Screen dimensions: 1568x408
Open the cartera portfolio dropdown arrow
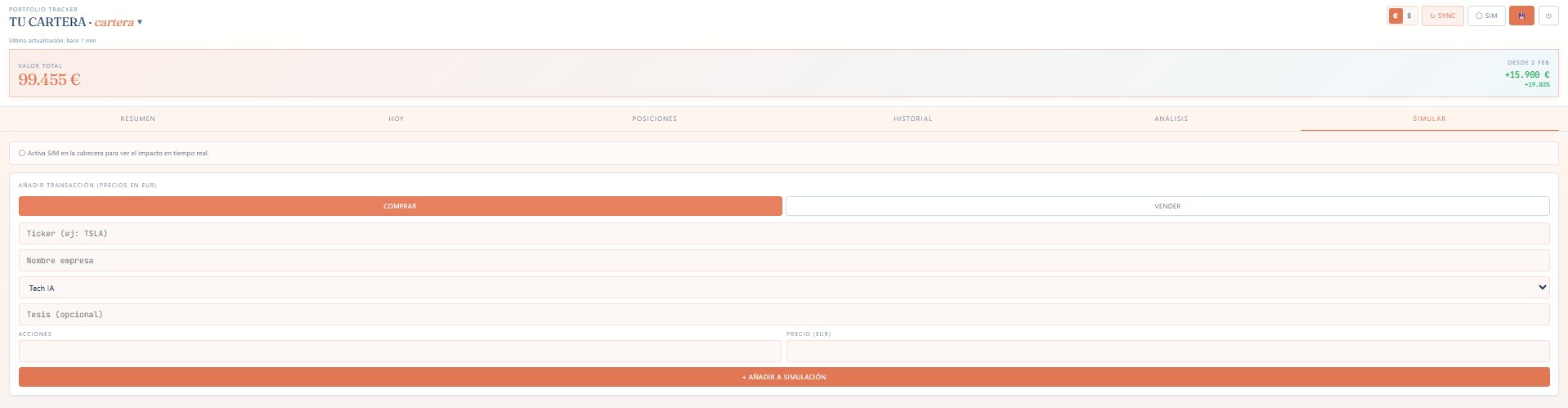tap(140, 22)
